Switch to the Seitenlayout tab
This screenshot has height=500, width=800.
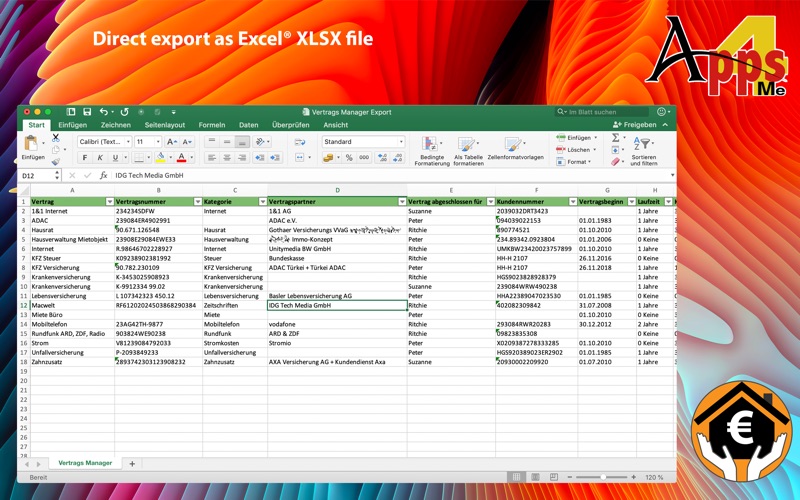[164, 125]
